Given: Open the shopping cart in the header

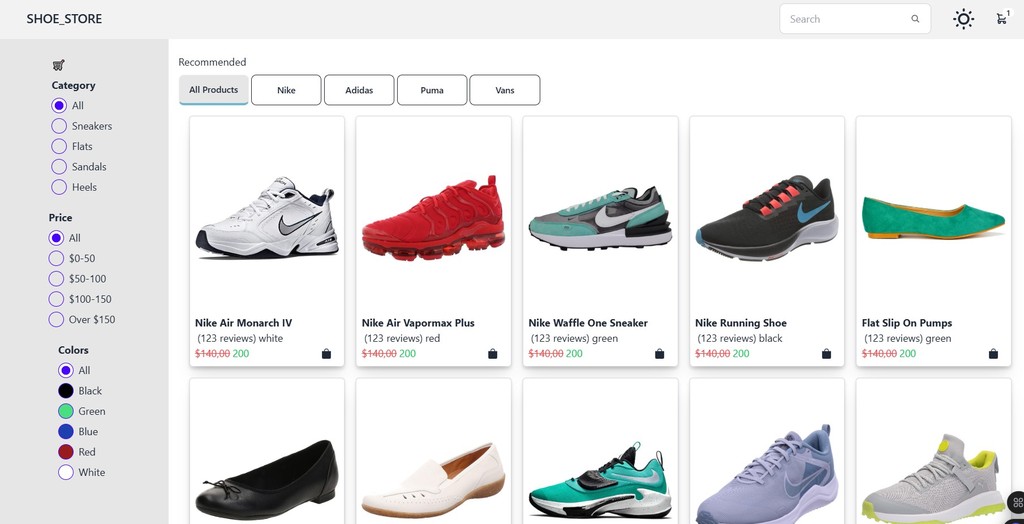Looking at the screenshot, I should coord(1002,18).
